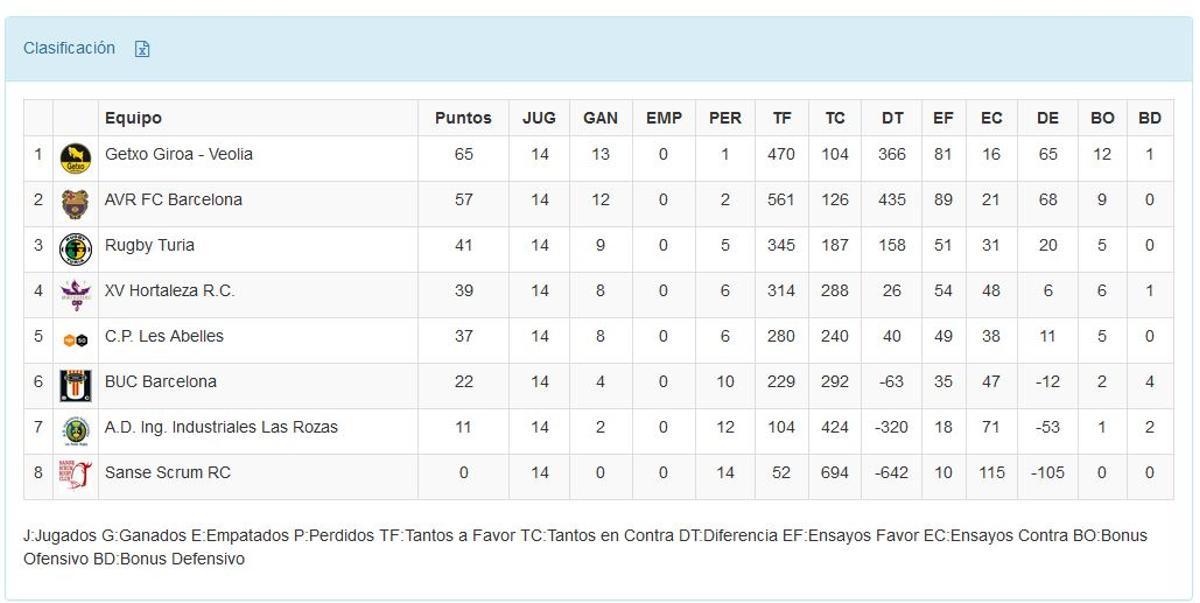Sort by the BO bonus column
This screenshot has height=603, width=1200.
coord(1102,117)
